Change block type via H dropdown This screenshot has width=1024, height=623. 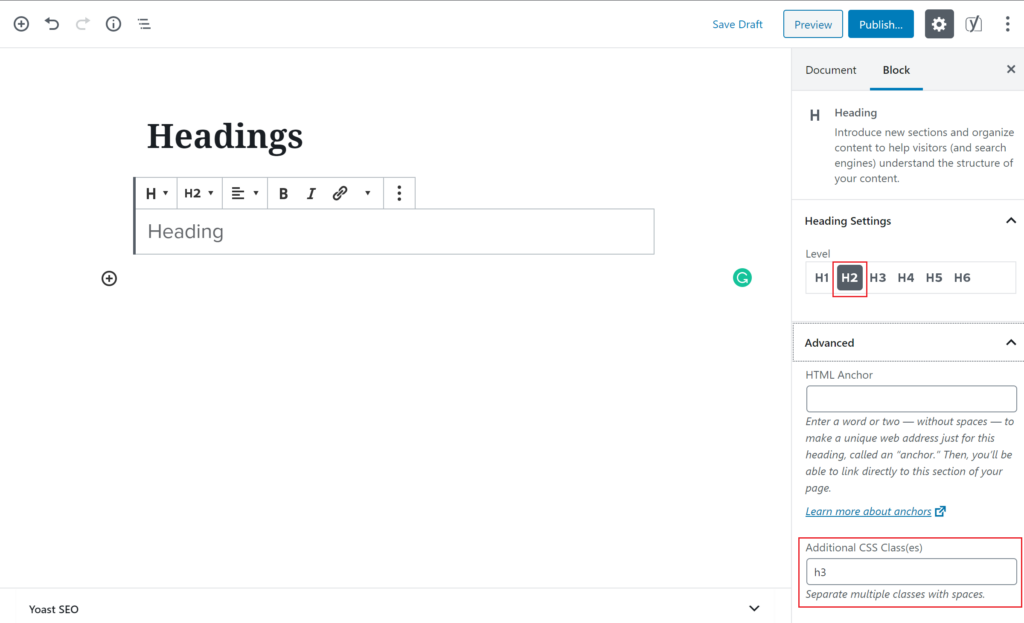[x=157, y=193]
